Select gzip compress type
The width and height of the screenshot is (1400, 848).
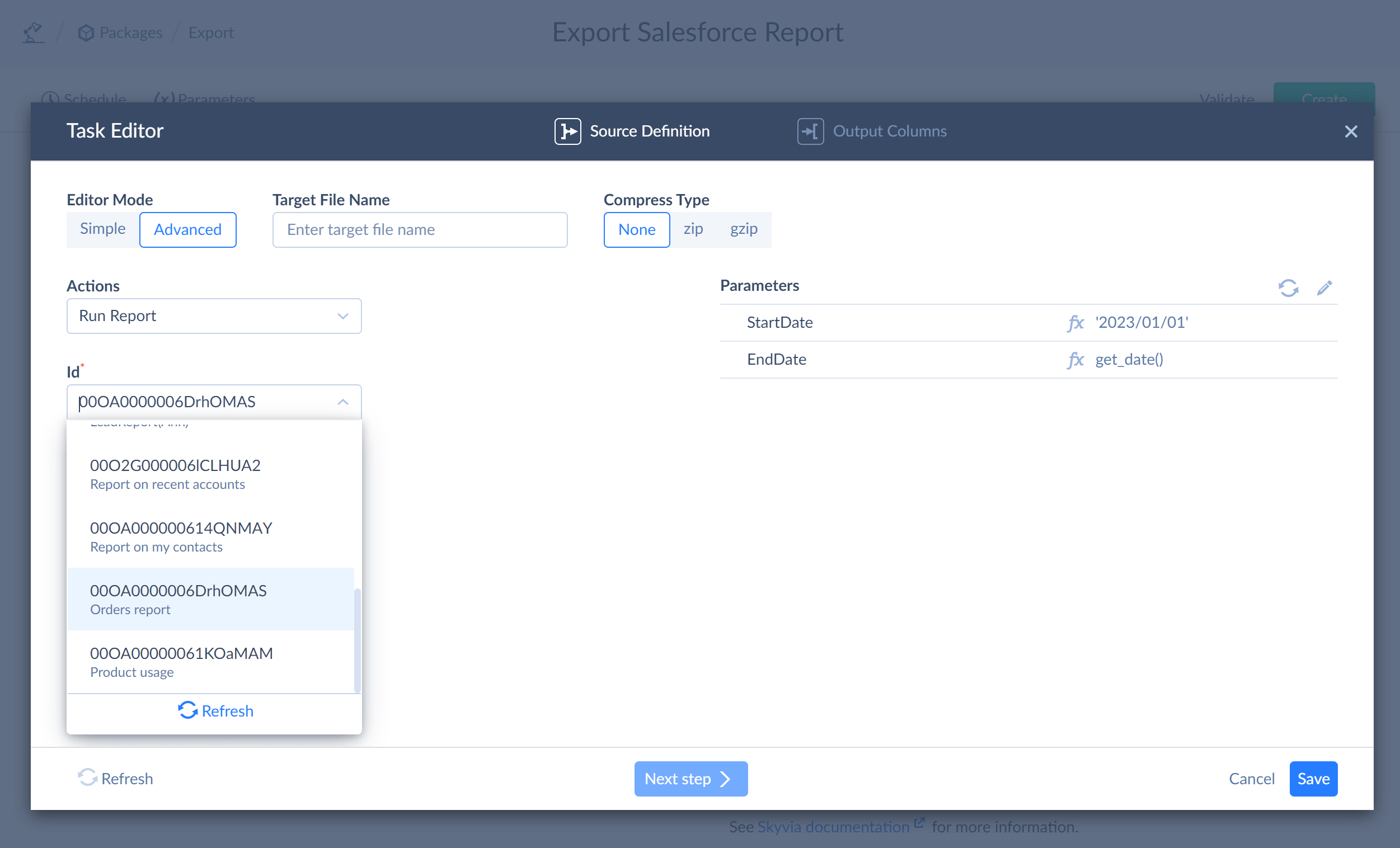tap(743, 229)
